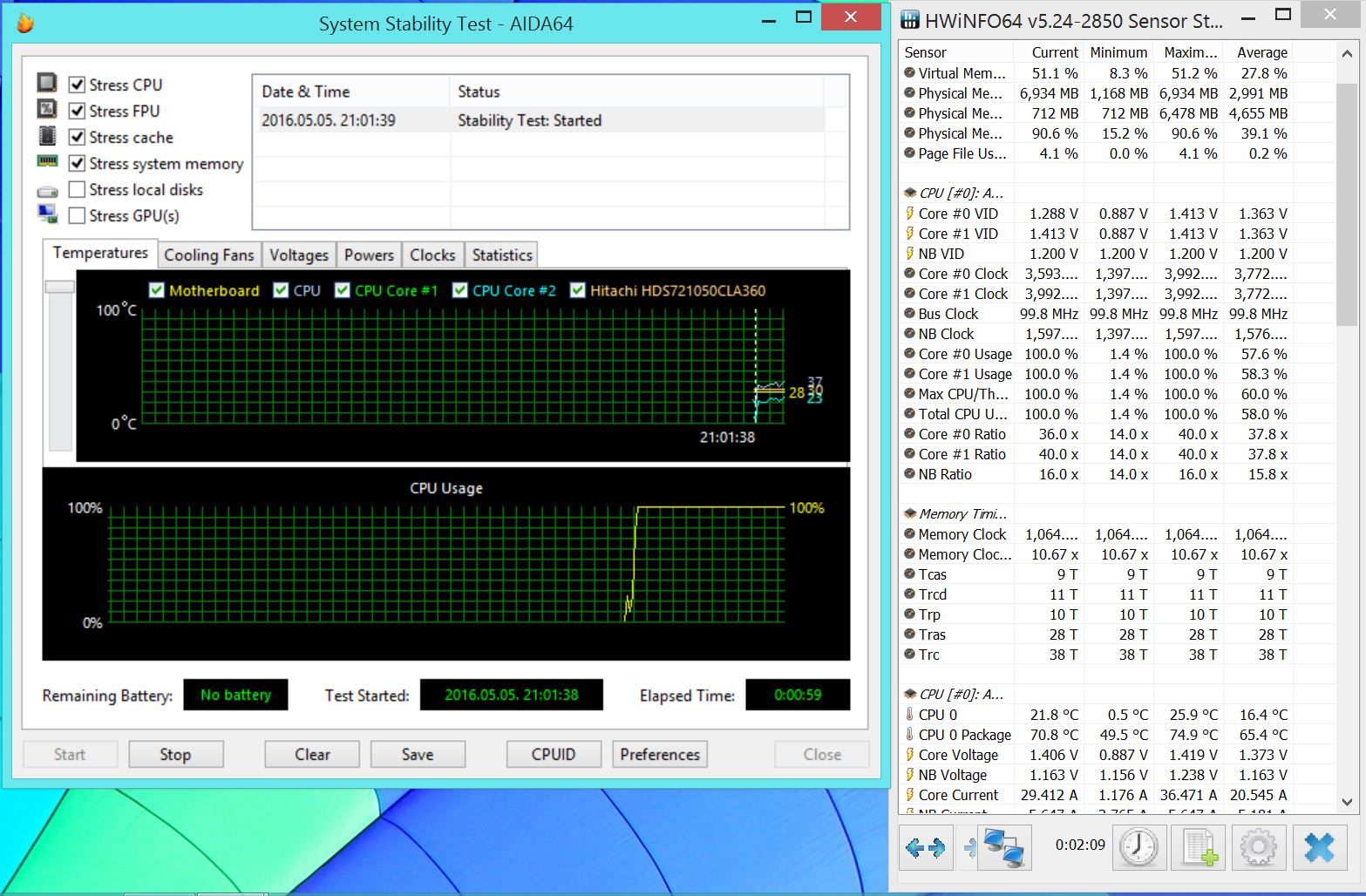This screenshot has width=1366, height=896.
Task: Select the Memory Clock sensor row
Action: pyautogui.click(x=1096, y=534)
